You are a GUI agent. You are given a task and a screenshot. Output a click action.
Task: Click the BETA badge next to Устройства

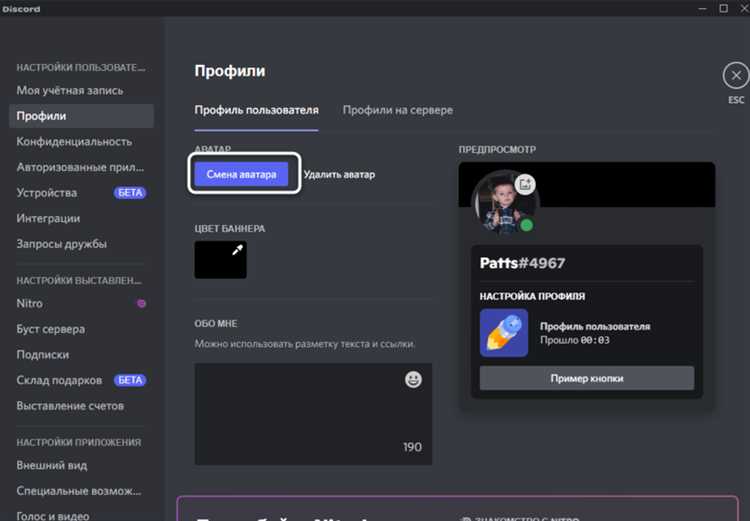click(x=130, y=193)
